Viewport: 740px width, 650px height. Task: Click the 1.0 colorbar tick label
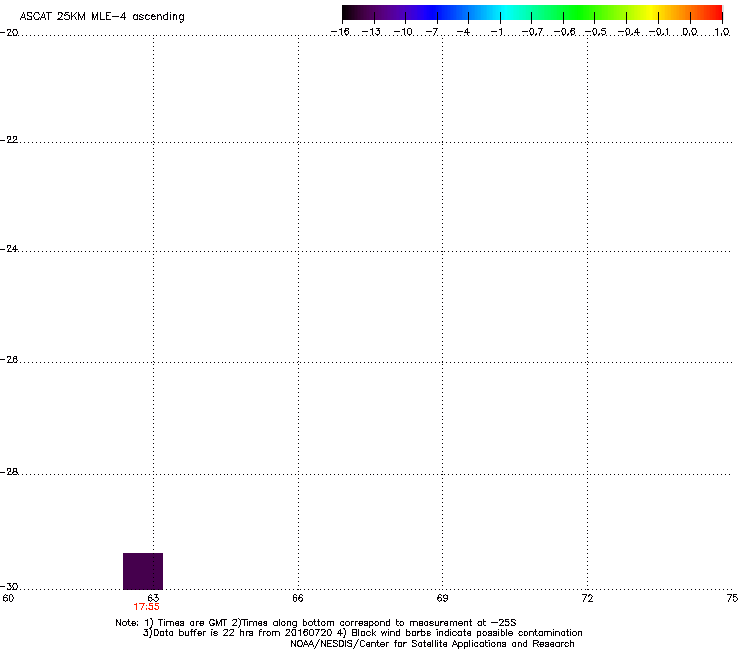click(722, 32)
